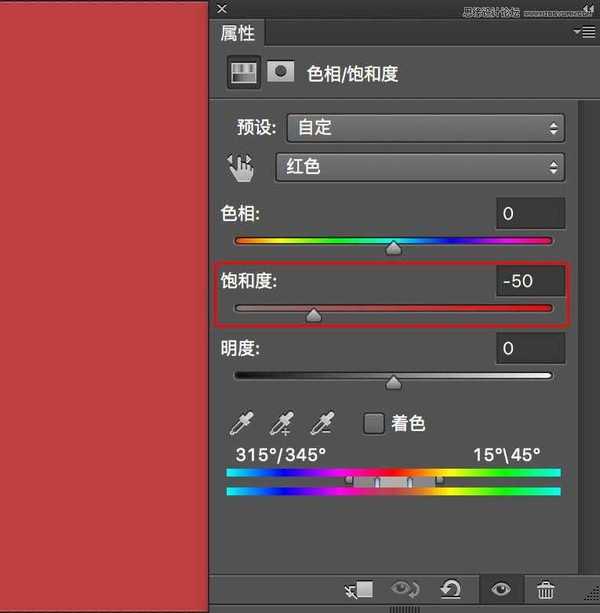Click the Hue/Saturation adjustment icon

tap(244, 72)
